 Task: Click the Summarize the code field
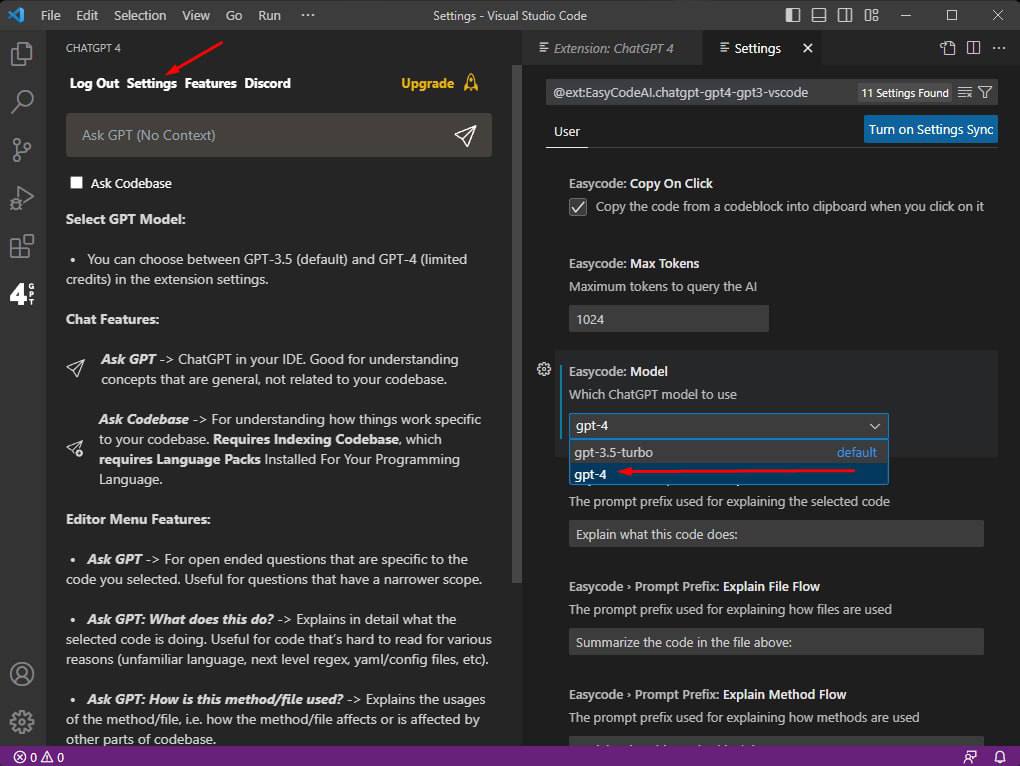click(776, 642)
